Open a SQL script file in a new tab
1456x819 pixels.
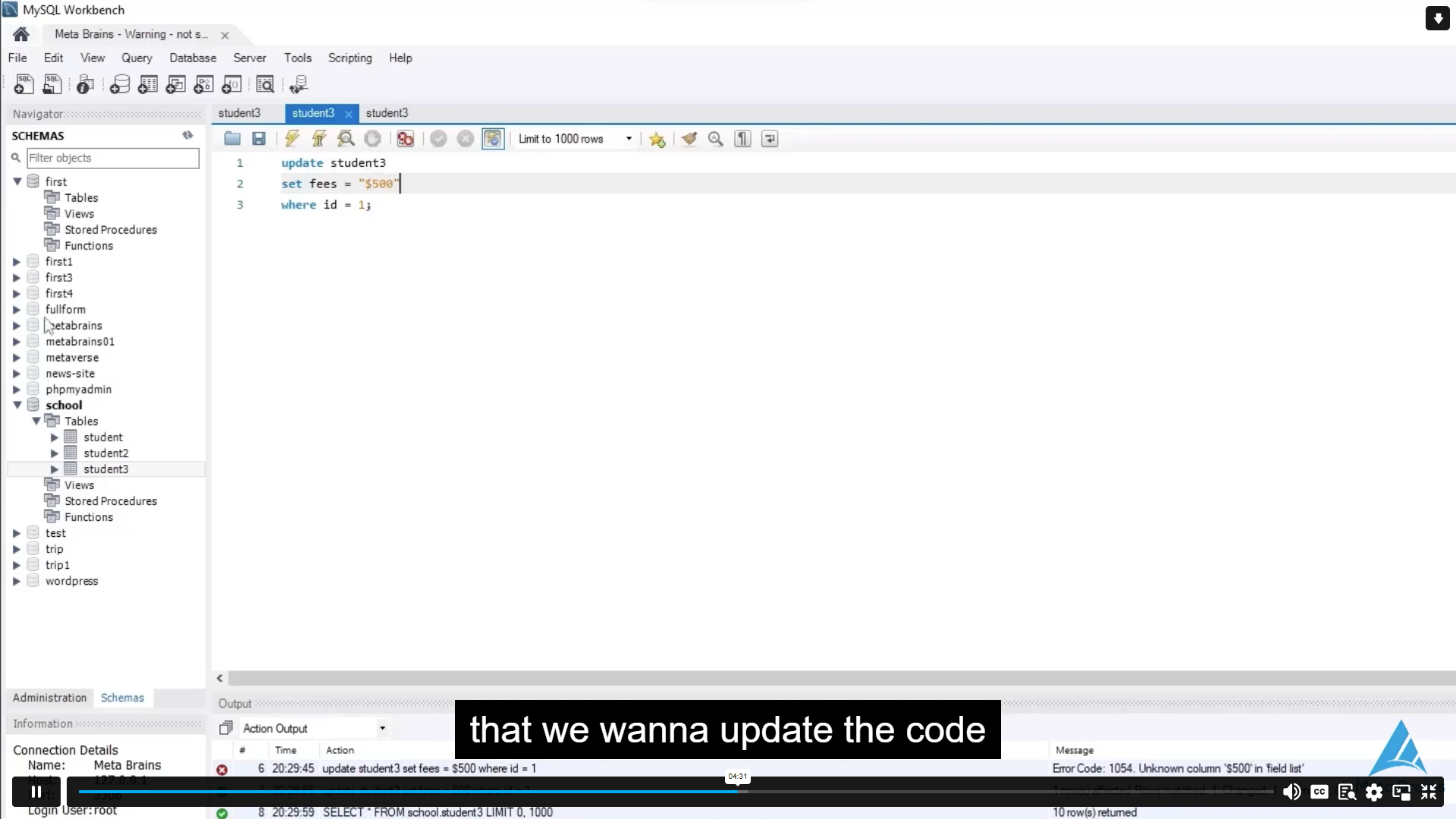coord(52,84)
